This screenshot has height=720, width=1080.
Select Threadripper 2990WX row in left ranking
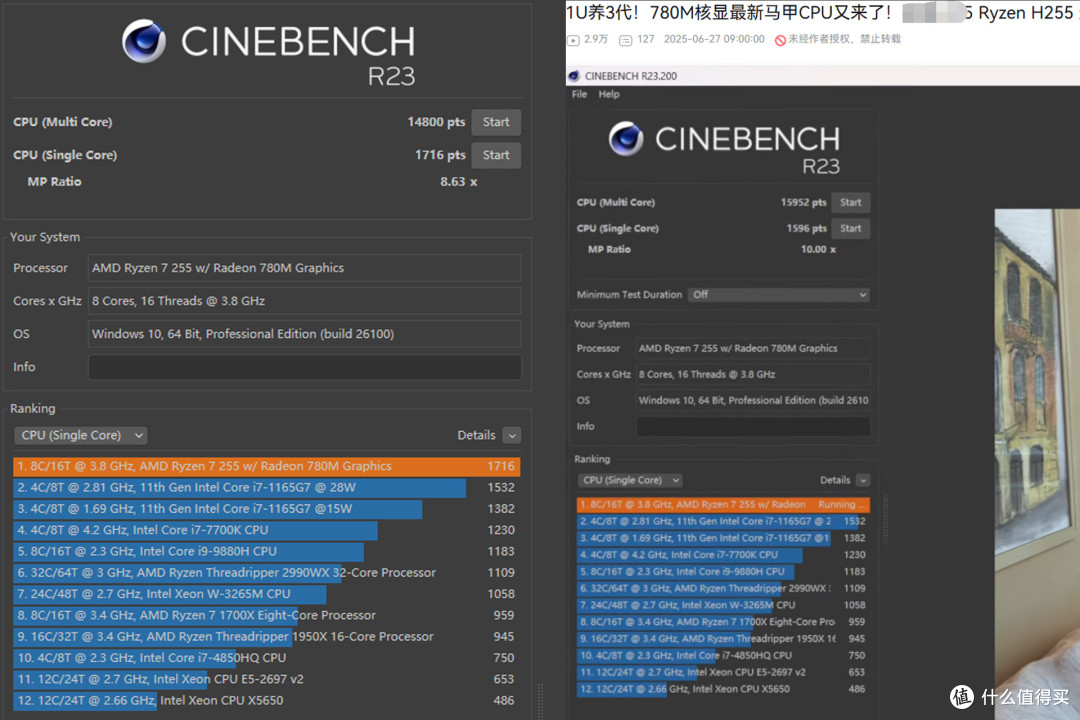pos(267,573)
